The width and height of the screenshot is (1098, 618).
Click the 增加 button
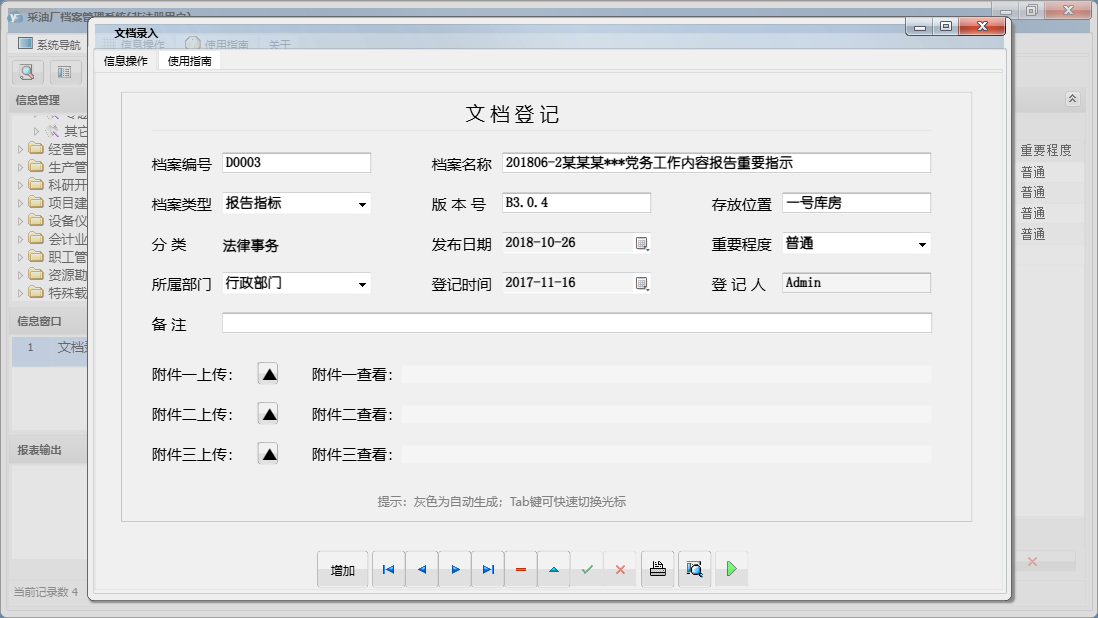point(343,570)
